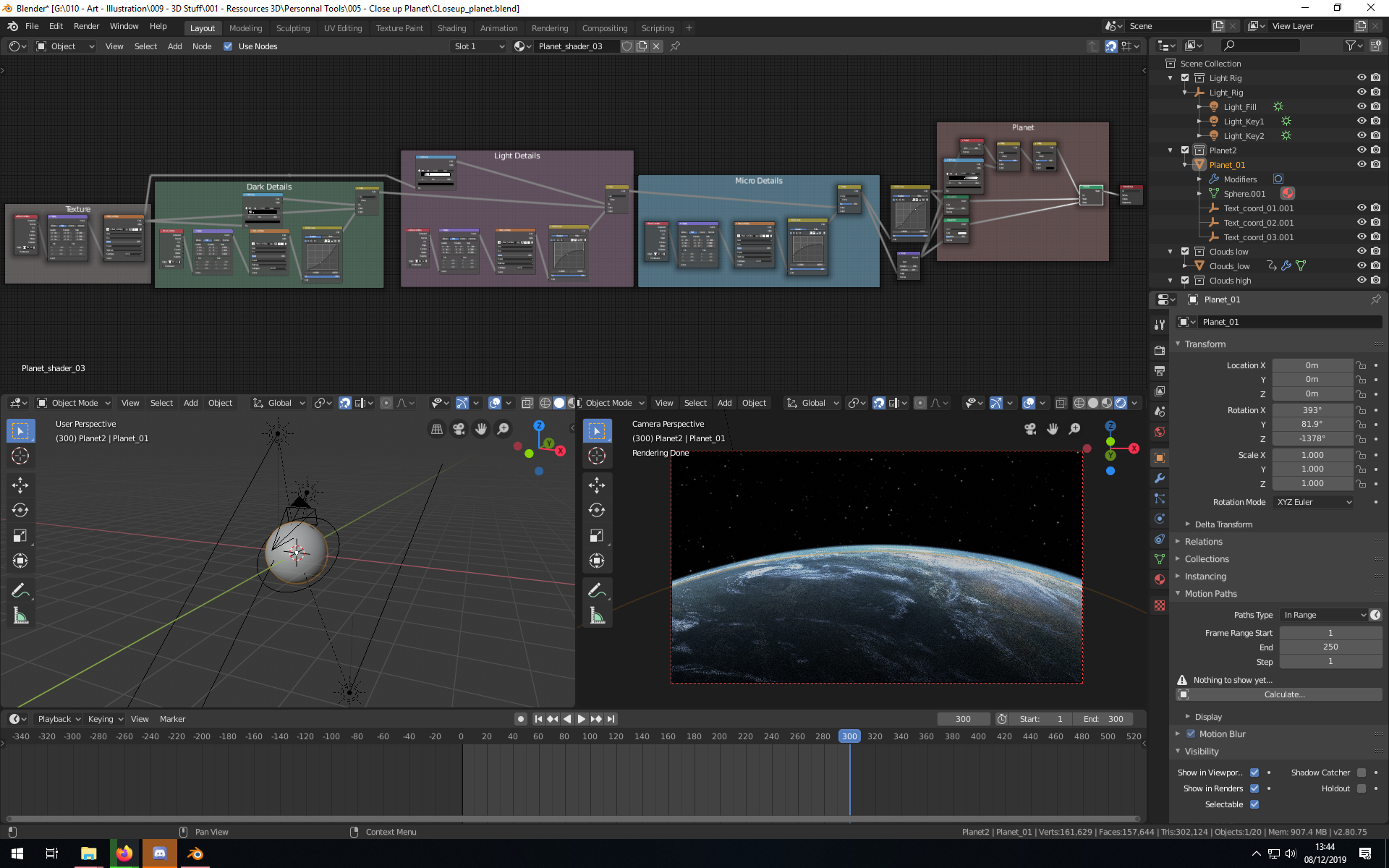Viewport: 1389px width, 868px height.
Task: Open Global orientation dropdown in camera viewport
Action: 813,403
